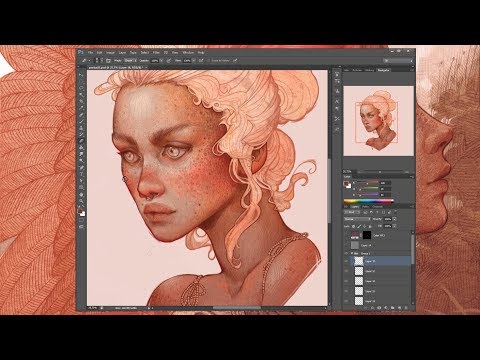Toggle pressure for opacity in the options bar
480x360 pixels.
(x=169, y=61)
